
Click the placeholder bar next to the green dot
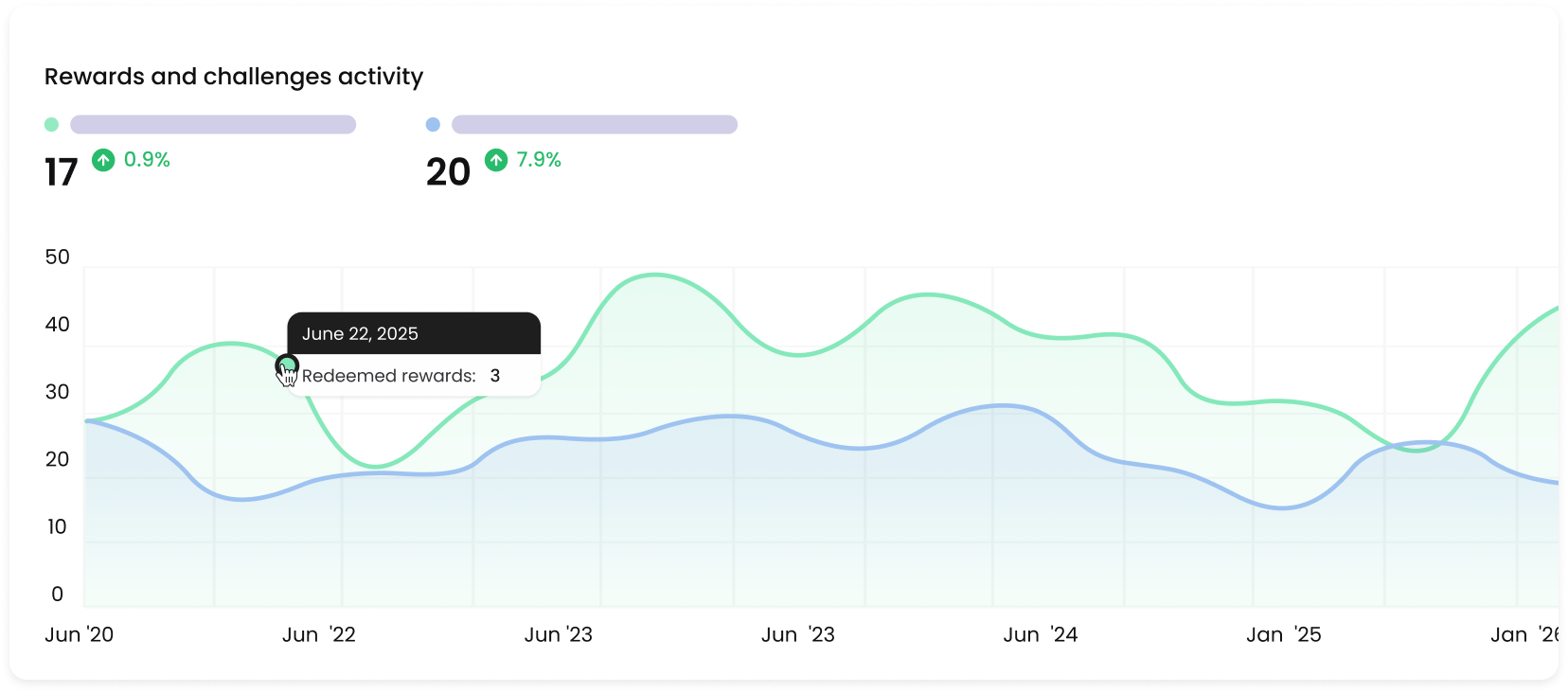click(x=213, y=125)
